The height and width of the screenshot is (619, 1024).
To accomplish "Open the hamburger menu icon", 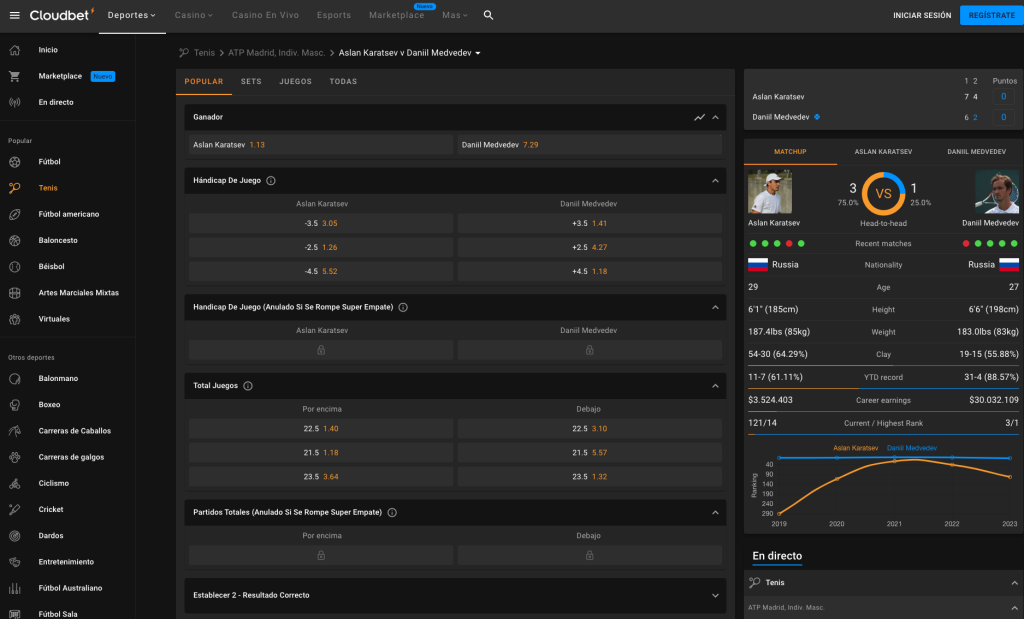I will 14,15.
